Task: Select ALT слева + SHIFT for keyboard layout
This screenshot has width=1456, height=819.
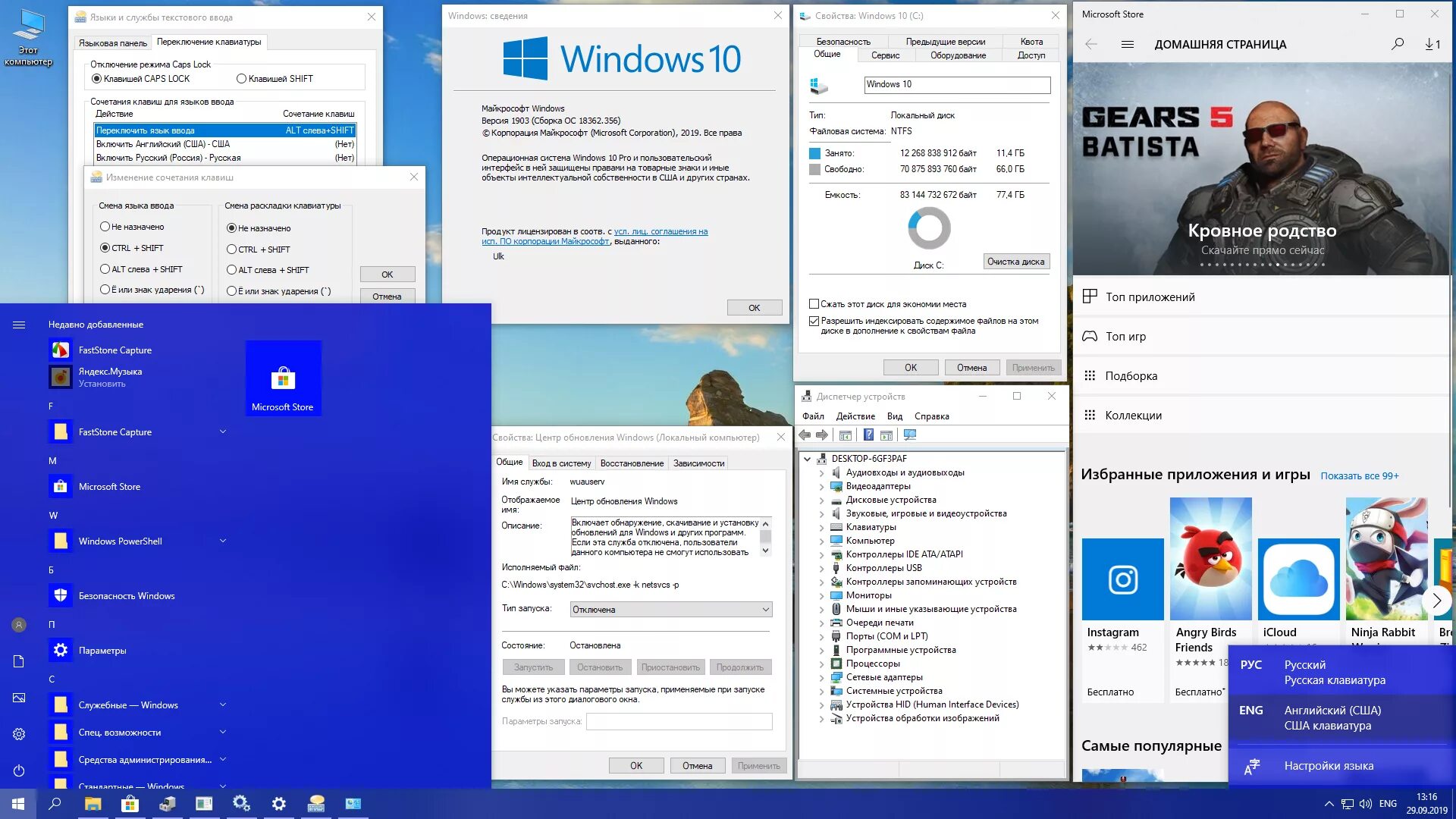Action: [231, 270]
